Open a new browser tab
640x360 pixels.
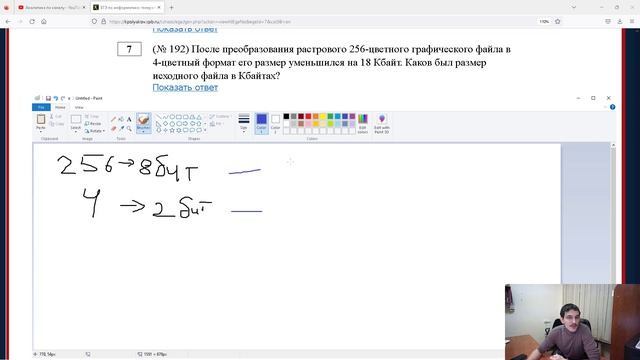171,7
